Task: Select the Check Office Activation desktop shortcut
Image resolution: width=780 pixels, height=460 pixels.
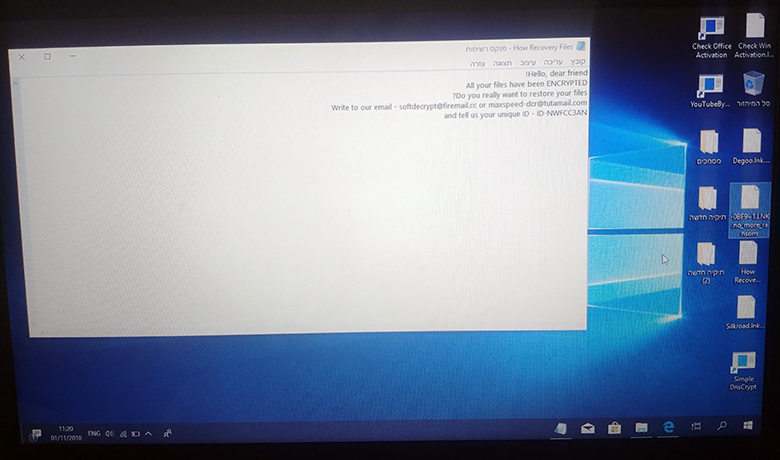Action: tap(711, 38)
